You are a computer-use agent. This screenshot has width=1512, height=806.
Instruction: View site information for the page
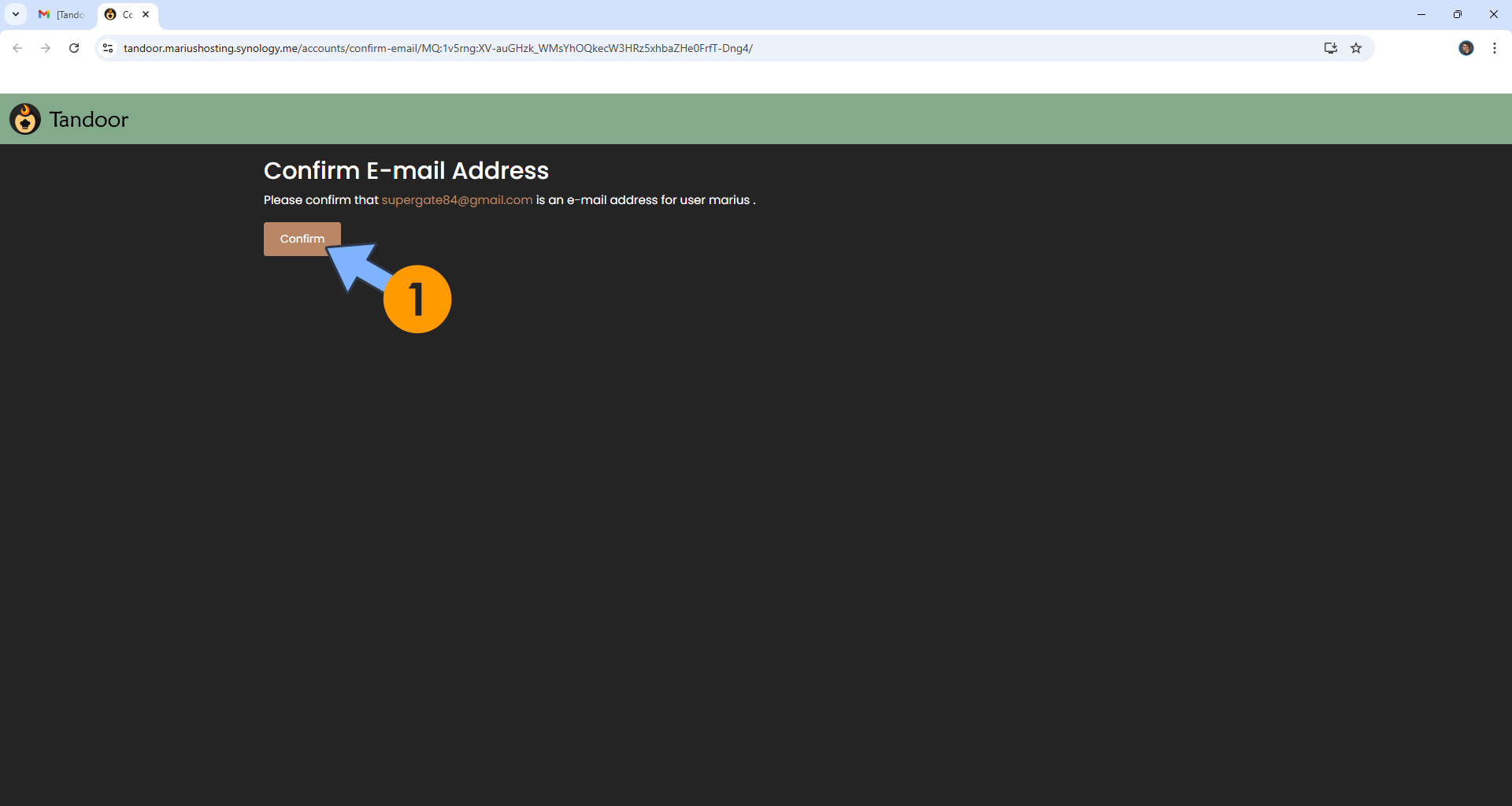coord(109,48)
